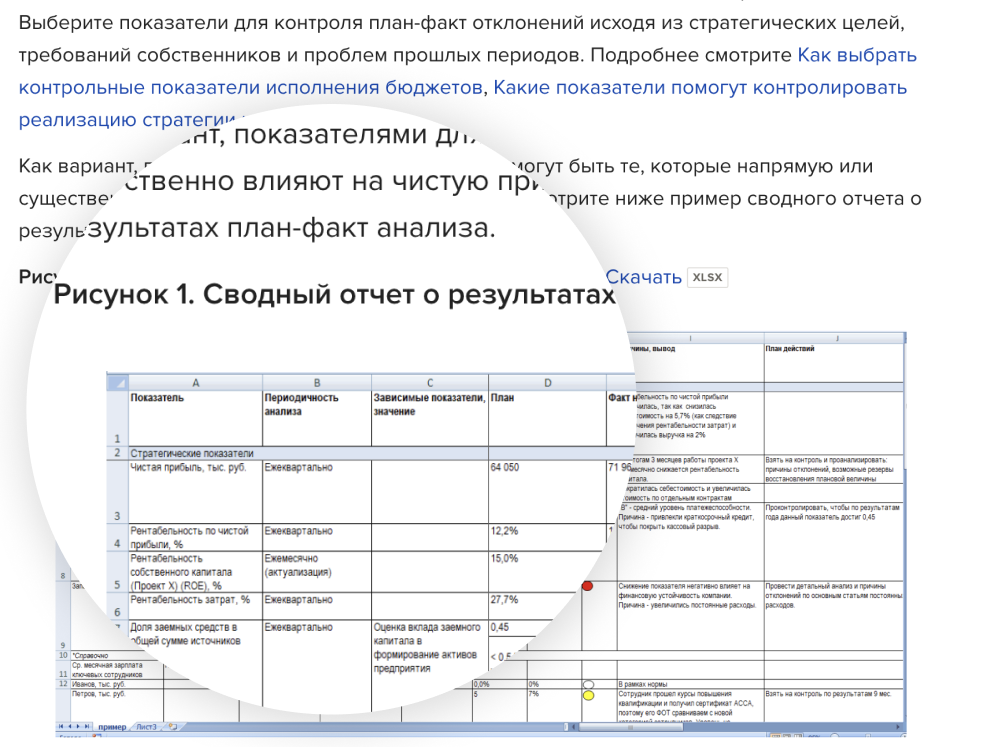Click the 'Периодичность анализа' header cell
Viewport: 990px width, 747px height.
317,418
